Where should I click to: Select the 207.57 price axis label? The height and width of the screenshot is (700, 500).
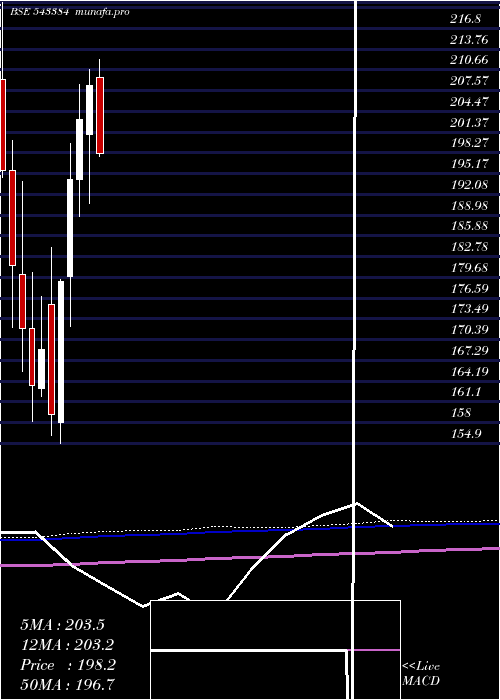pos(469,81)
